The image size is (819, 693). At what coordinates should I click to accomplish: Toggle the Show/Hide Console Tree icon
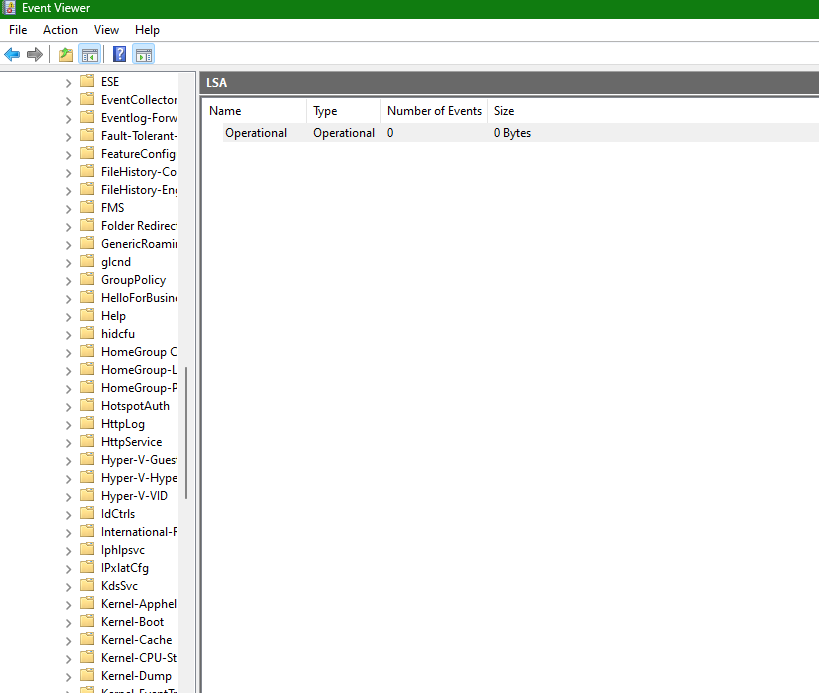(89, 54)
